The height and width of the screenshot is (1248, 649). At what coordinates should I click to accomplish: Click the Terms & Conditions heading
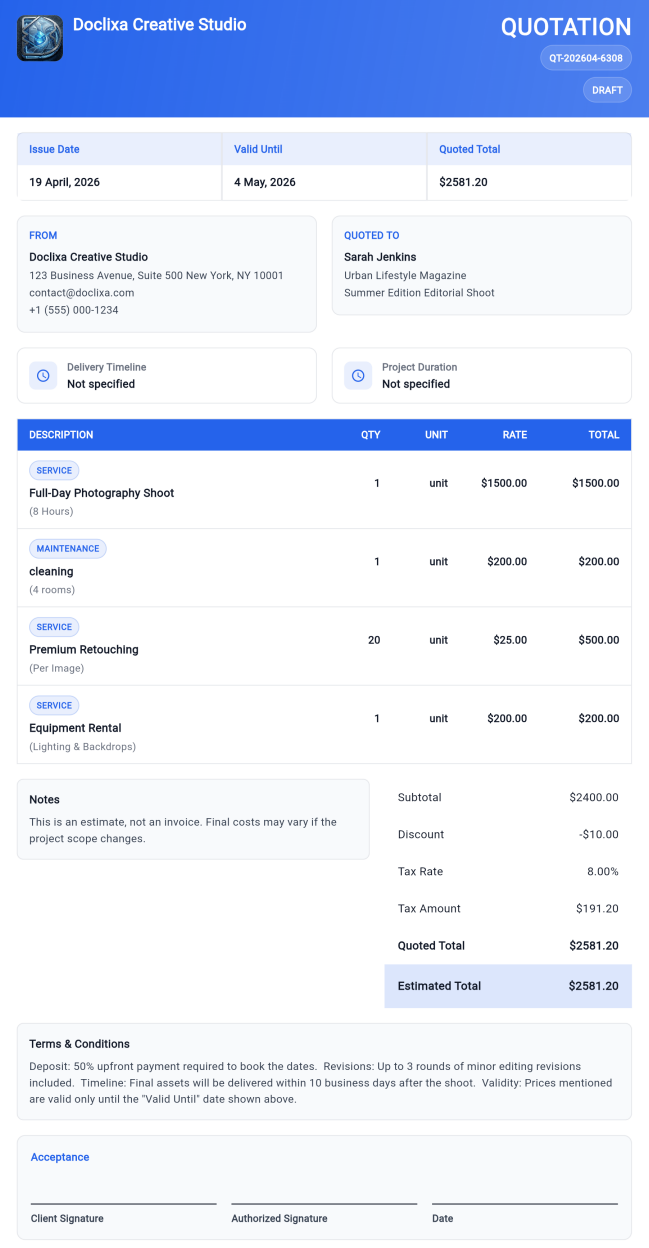click(x=79, y=1044)
